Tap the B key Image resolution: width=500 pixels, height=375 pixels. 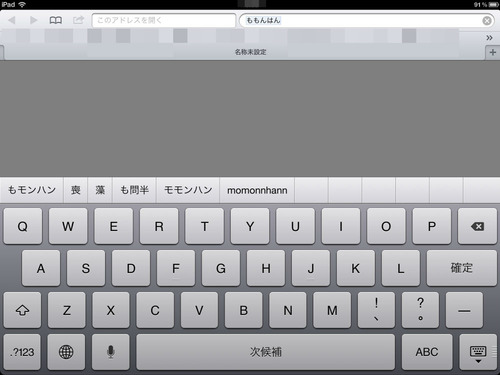pyautogui.click(x=244, y=310)
